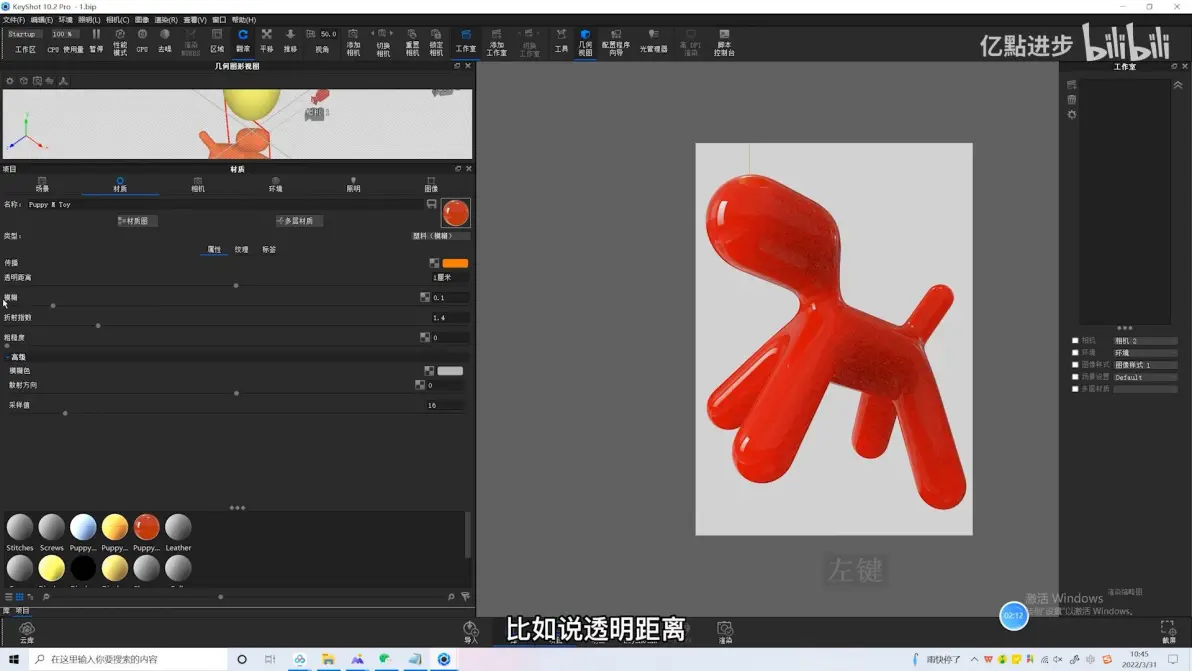
Task: Open the 云库 cloud library icon
Action: coord(27,632)
